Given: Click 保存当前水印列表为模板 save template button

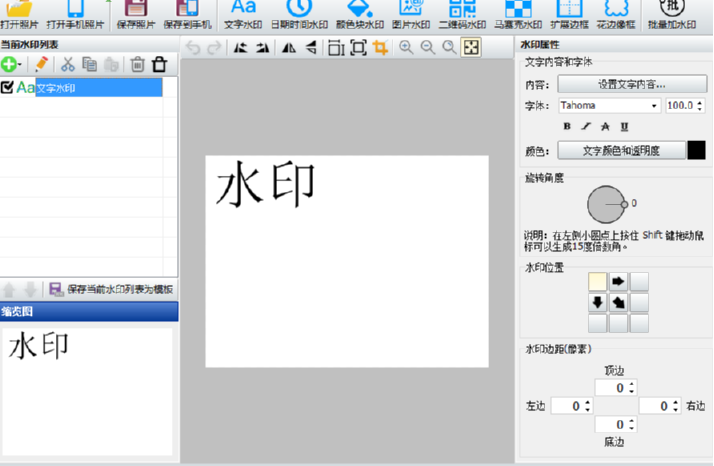Looking at the screenshot, I should point(111,289).
